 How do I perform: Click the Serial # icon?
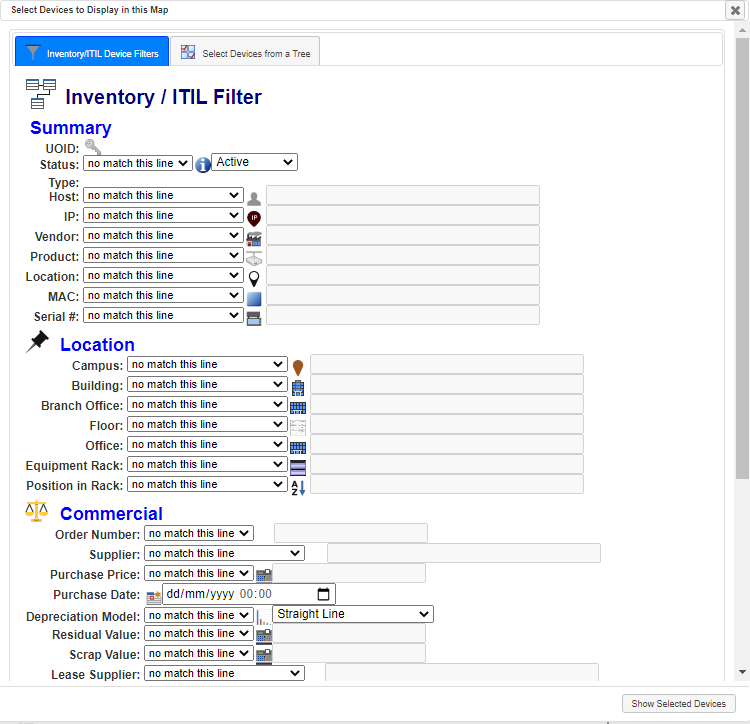tap(254, 318)
